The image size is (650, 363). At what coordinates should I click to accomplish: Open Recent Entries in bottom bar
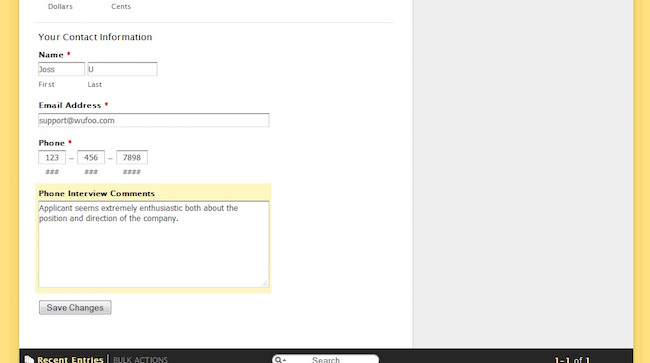click(70, 359)
